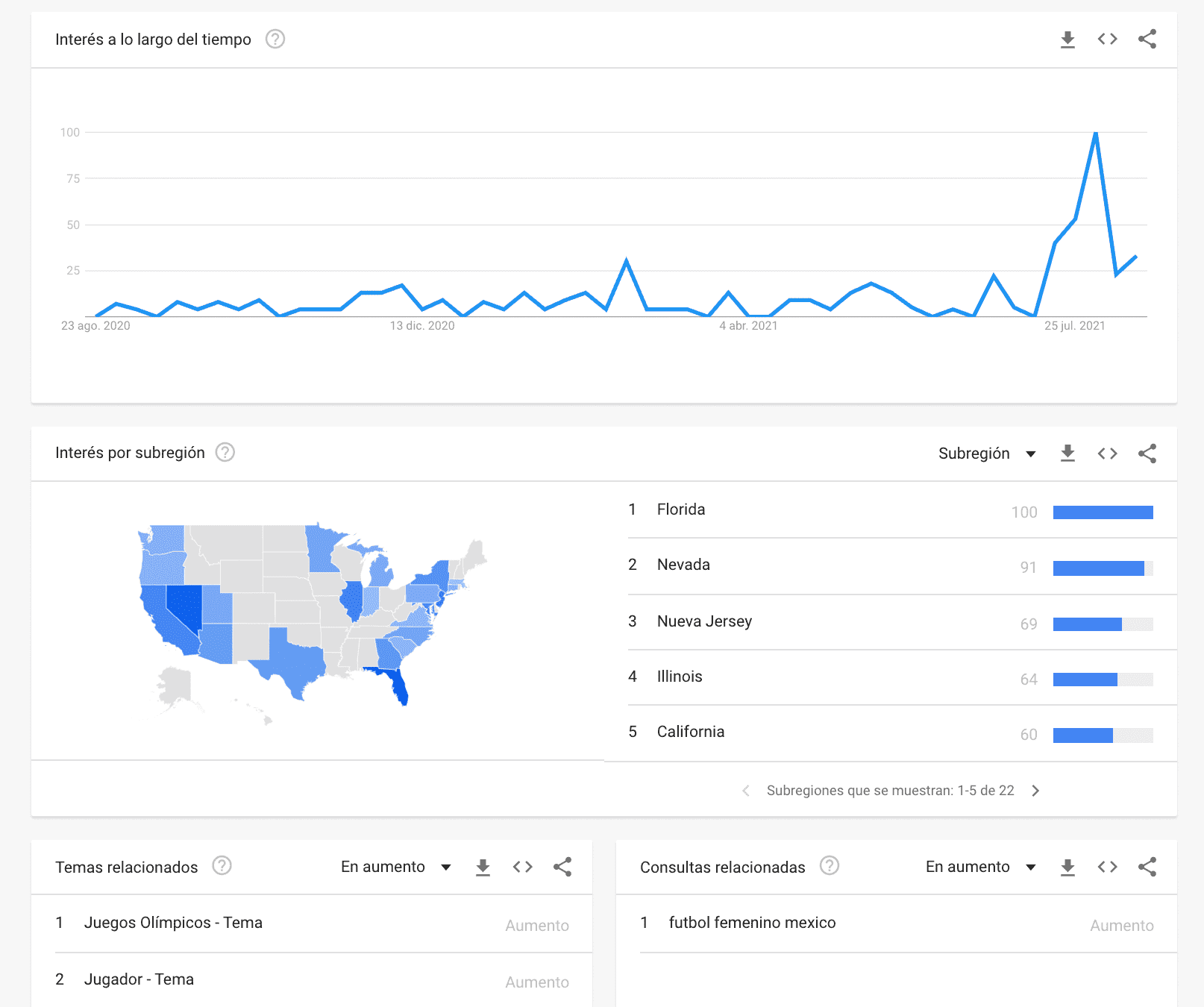Share the interest over time chart
Screen dimensions: 1204x1007
point(1147,39)
